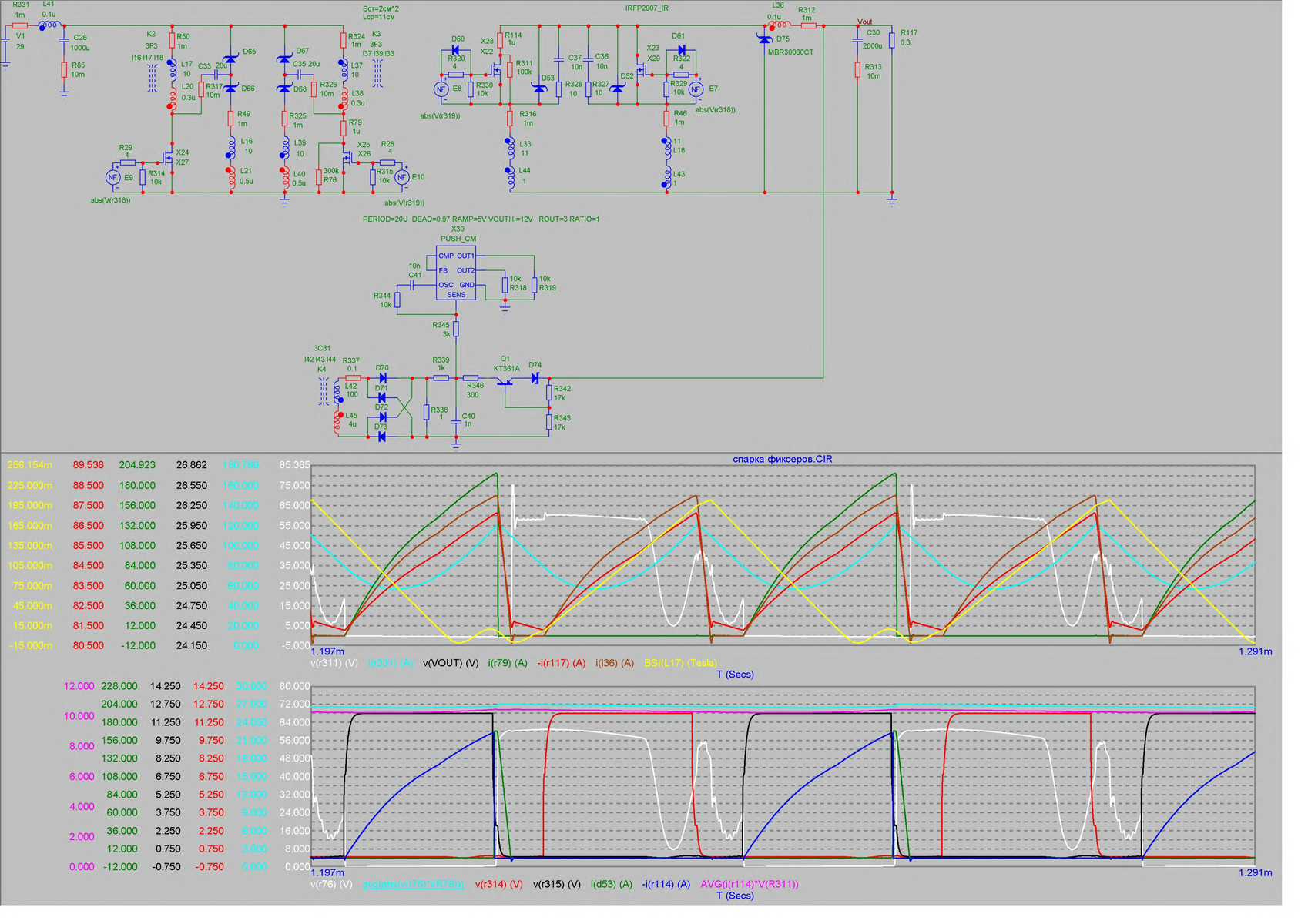Viewport: 1308px width, 924px height.
Task: Select 1.197m start time on lower plot
Action: [327, 872]
